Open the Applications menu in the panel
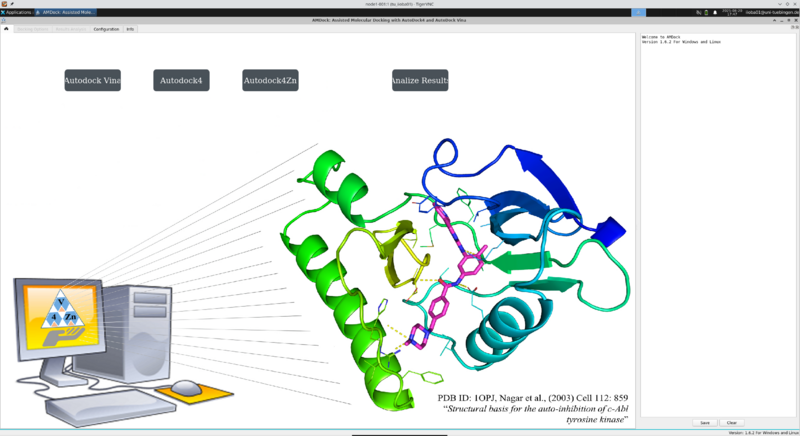Screen dimensions: 800x436 (x=16, y=12)
